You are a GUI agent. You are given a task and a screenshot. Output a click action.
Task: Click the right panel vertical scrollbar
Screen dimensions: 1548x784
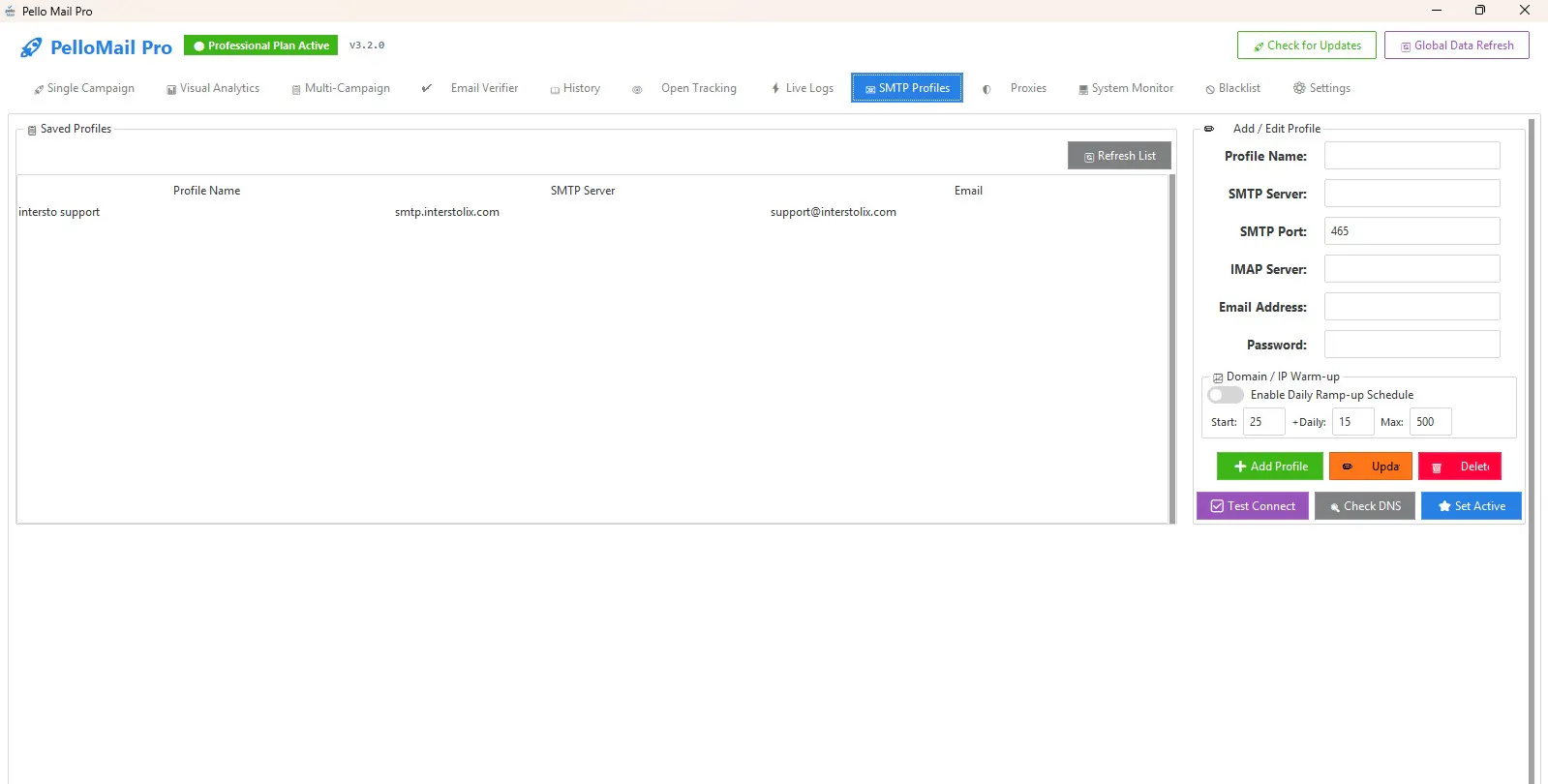[x=1532, y=451]
